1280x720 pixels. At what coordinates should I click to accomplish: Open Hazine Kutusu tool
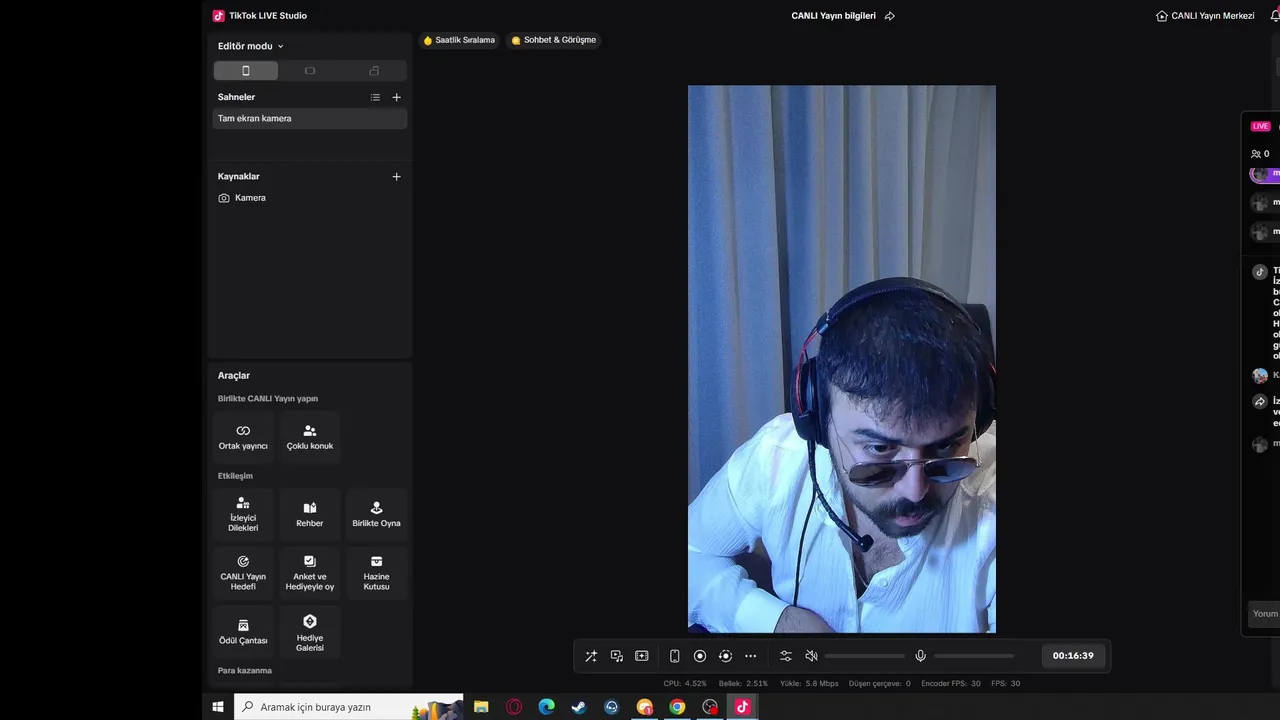pos(376,572)
